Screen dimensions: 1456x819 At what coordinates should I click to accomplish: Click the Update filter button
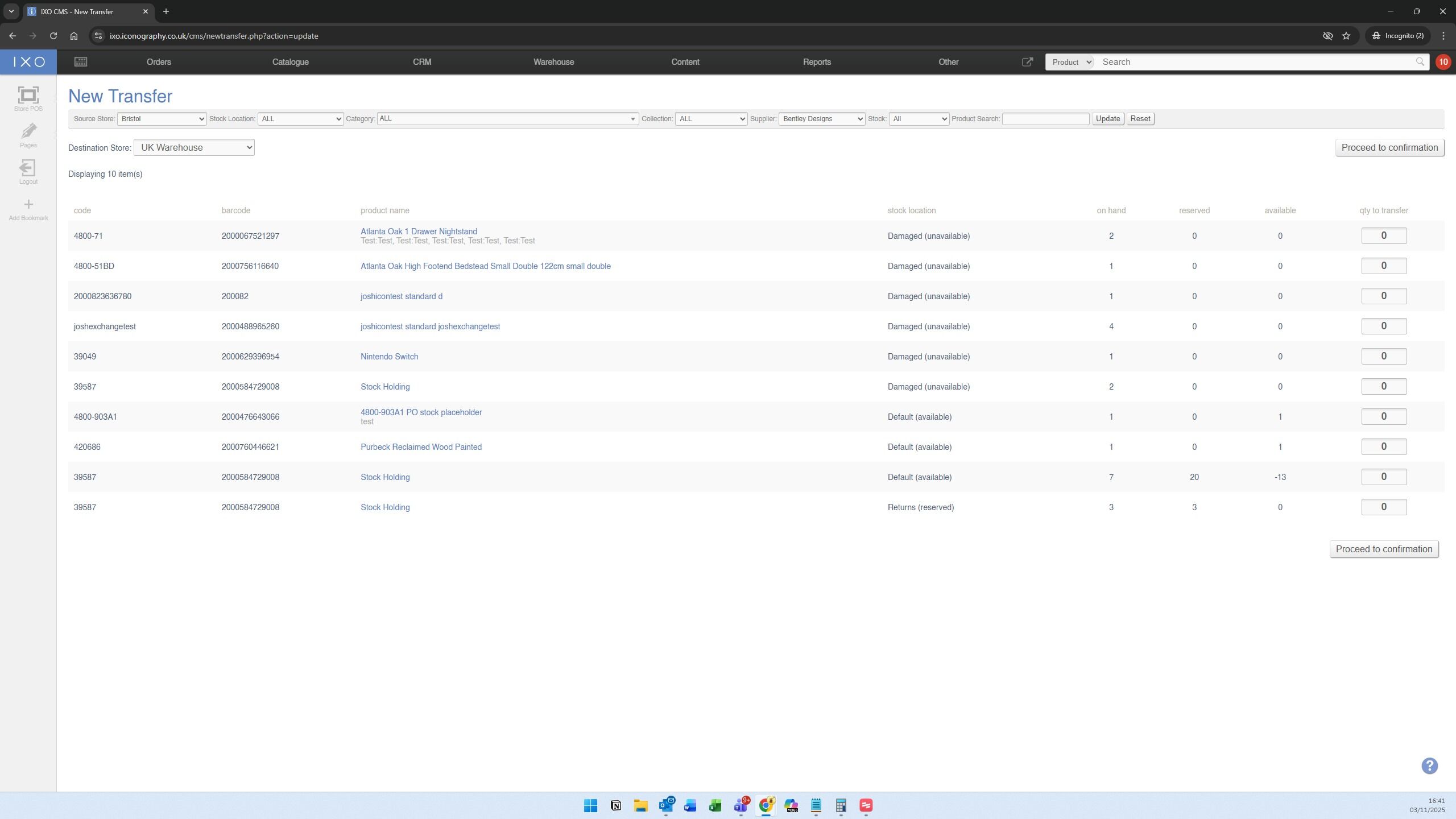pyautogui.click(x=1107, y=119)
